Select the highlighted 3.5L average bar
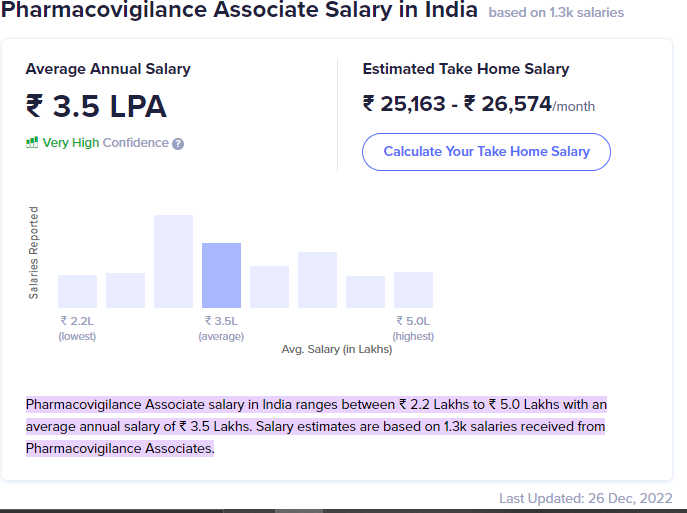The height and width of the screenshot is (513, 687). 221,275
